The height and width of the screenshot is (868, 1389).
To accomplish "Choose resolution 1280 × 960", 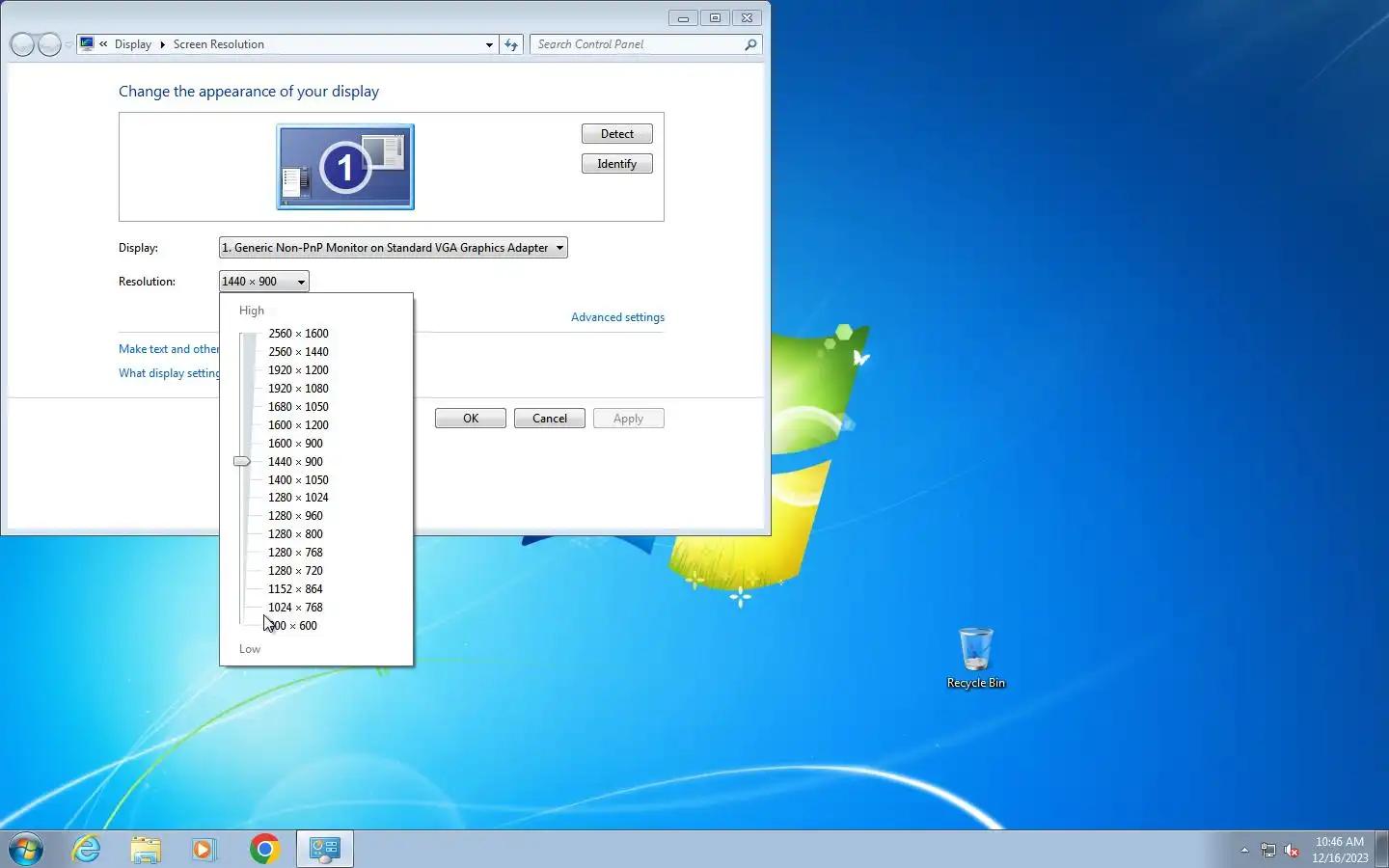I will (295, 516).
